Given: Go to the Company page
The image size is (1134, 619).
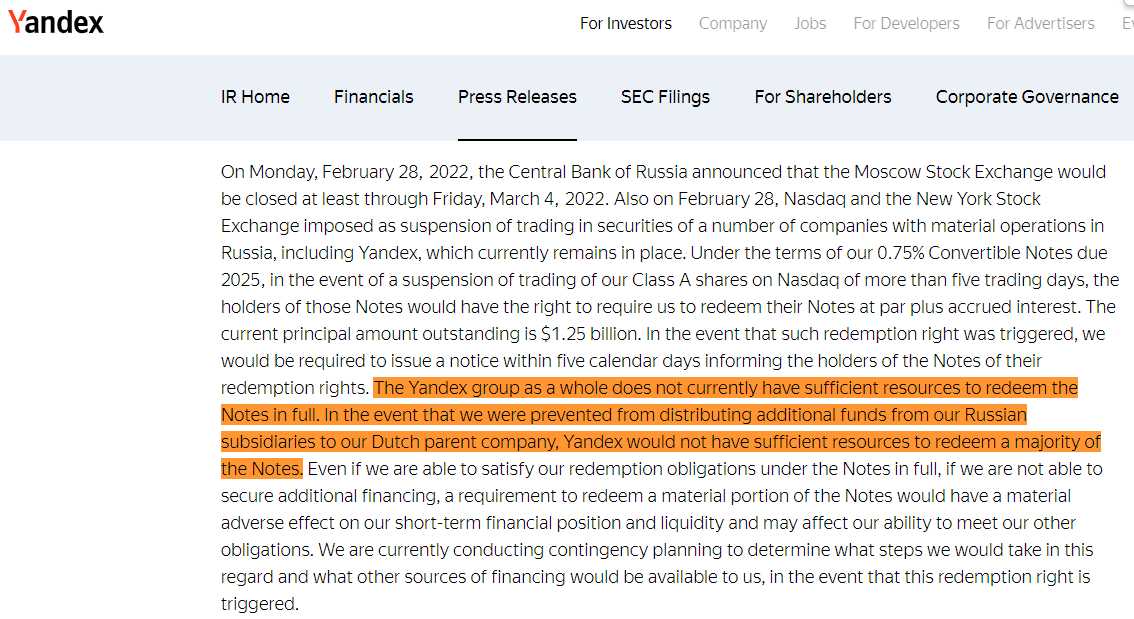Looking at the screenshot, I should tap(733, 24).
